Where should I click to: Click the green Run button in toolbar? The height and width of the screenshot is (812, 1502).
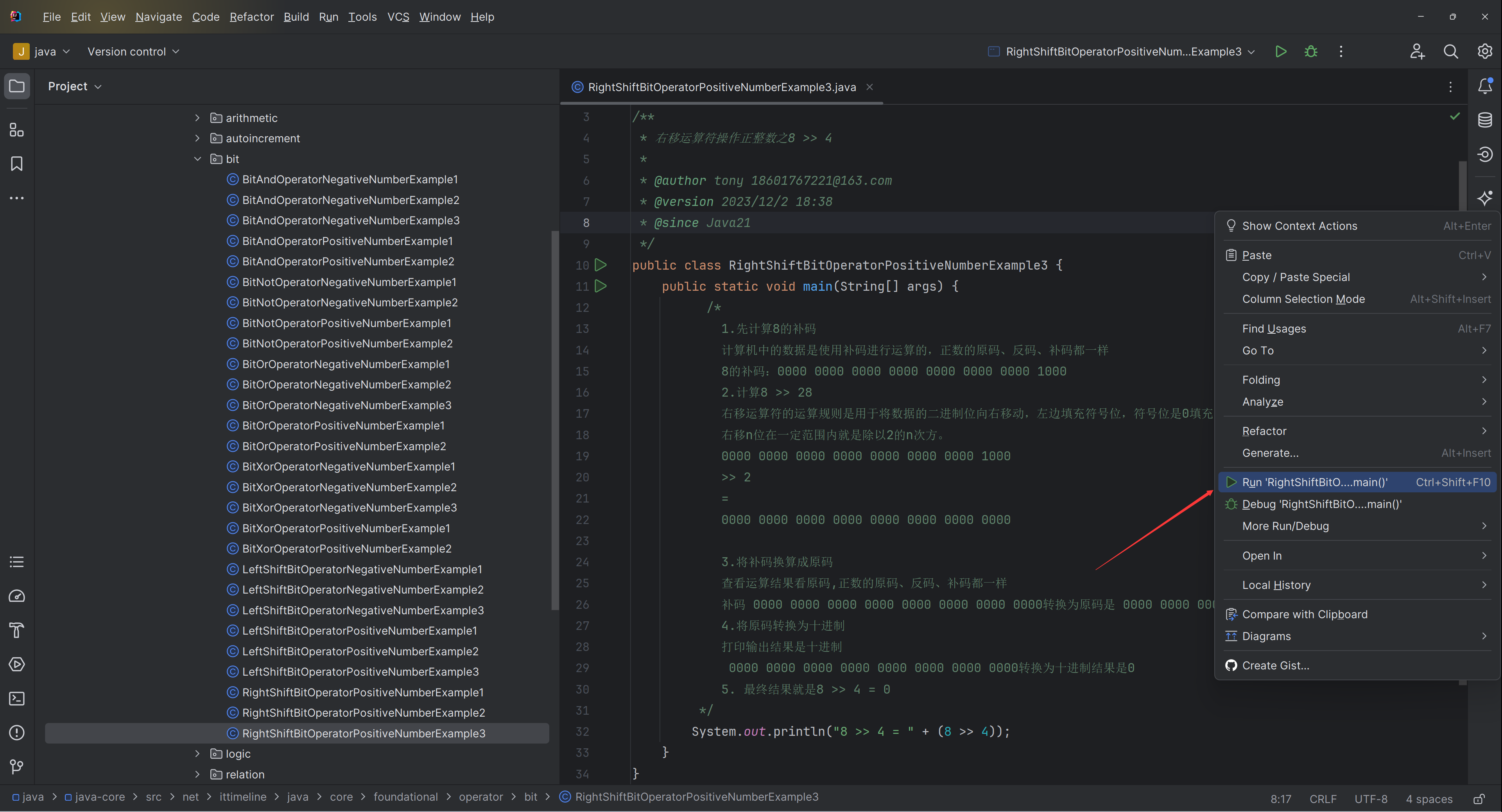pyautogui.click(x=1280, y=51)
